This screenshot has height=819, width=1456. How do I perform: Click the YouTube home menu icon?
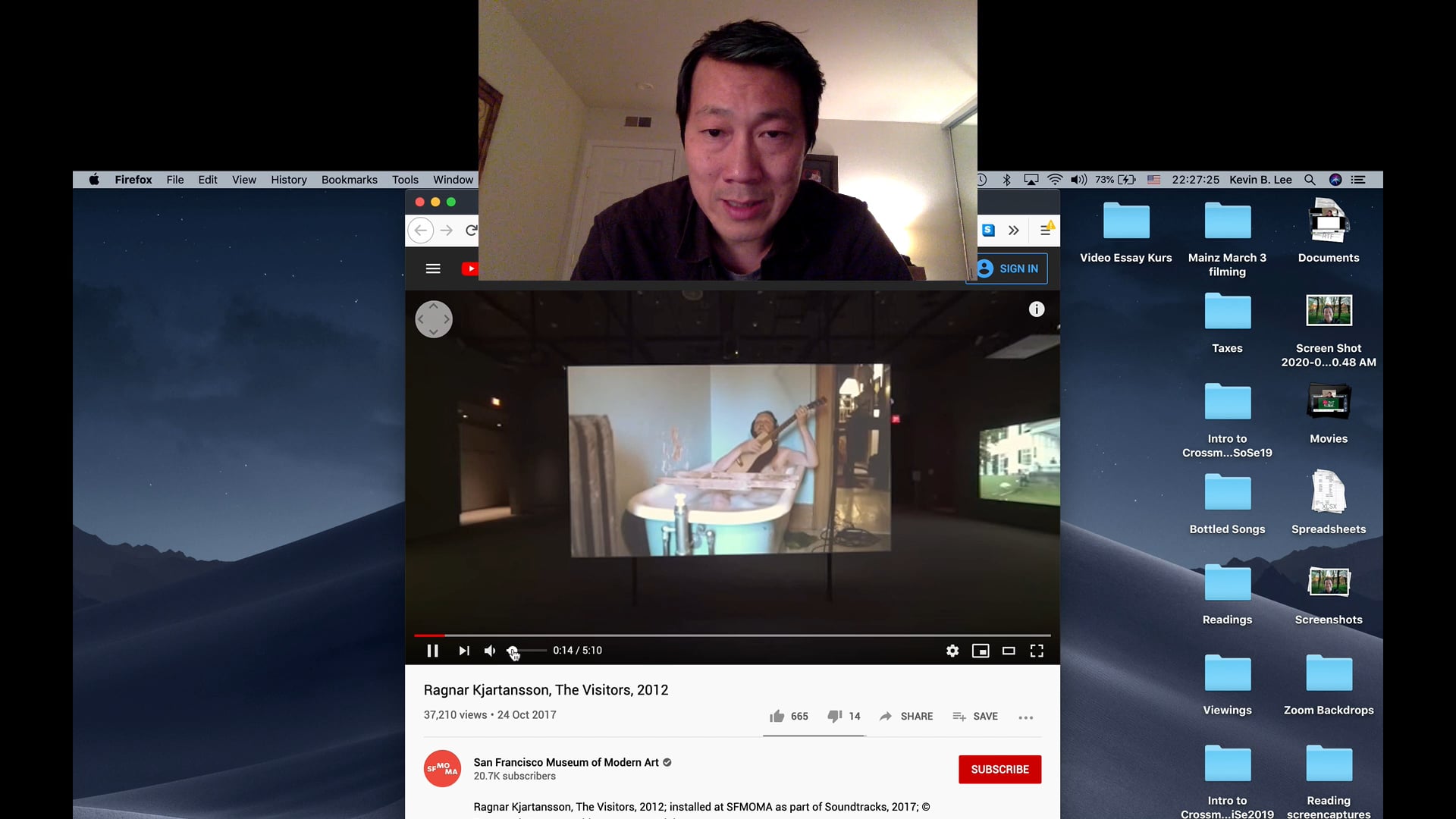433,269
